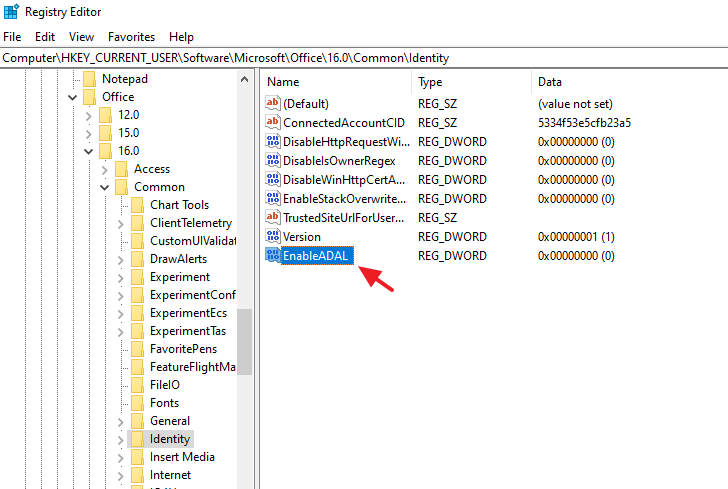
Task: Click the 15.0 folder icon
Action: click(105, 133)
